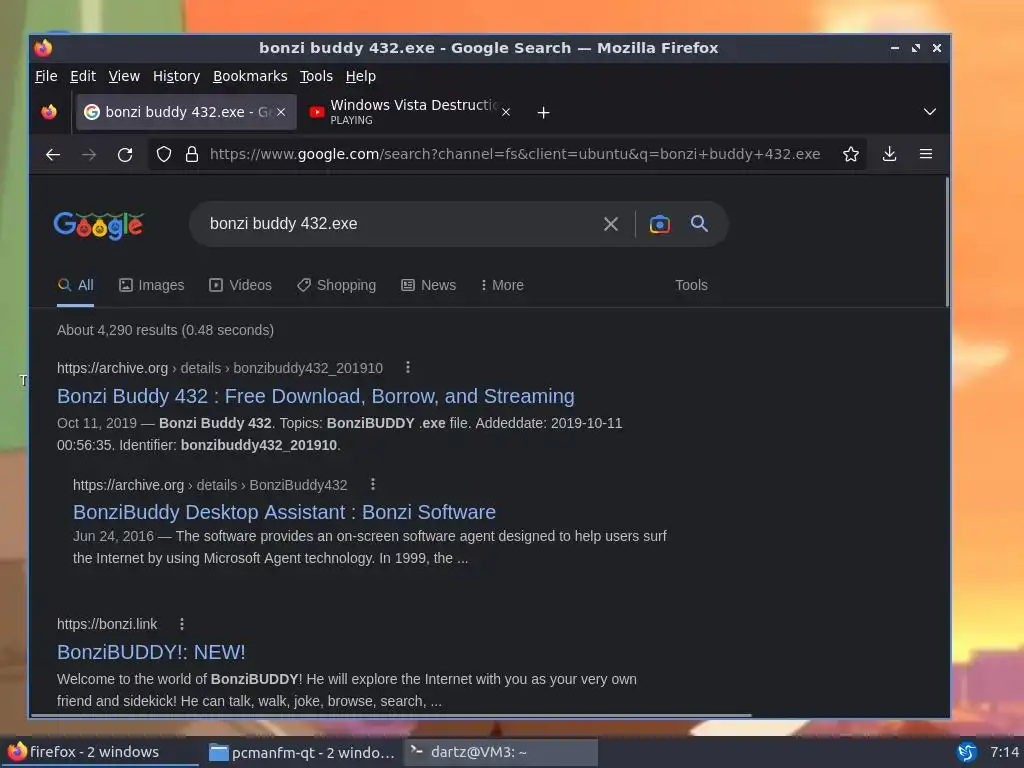Open BonziBuddy Desktop Assistant link
1024x768 pixels.
(284, 513)
